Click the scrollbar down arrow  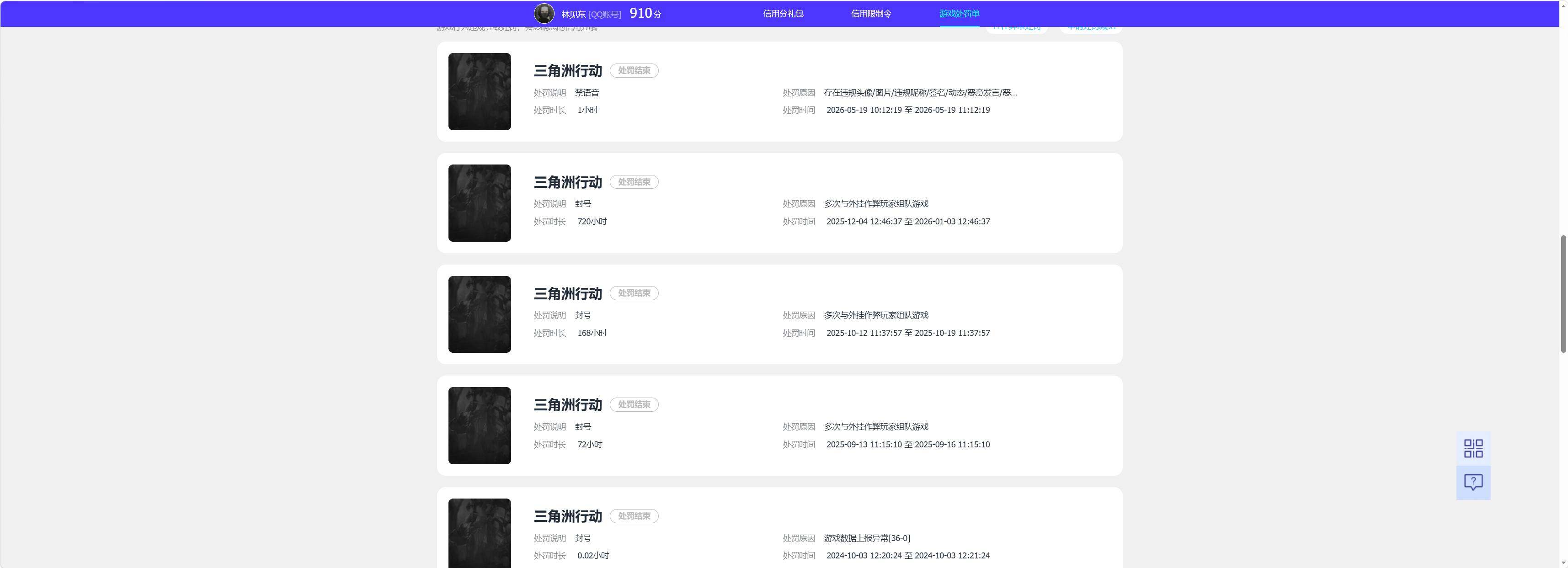tap(1563, 563)
